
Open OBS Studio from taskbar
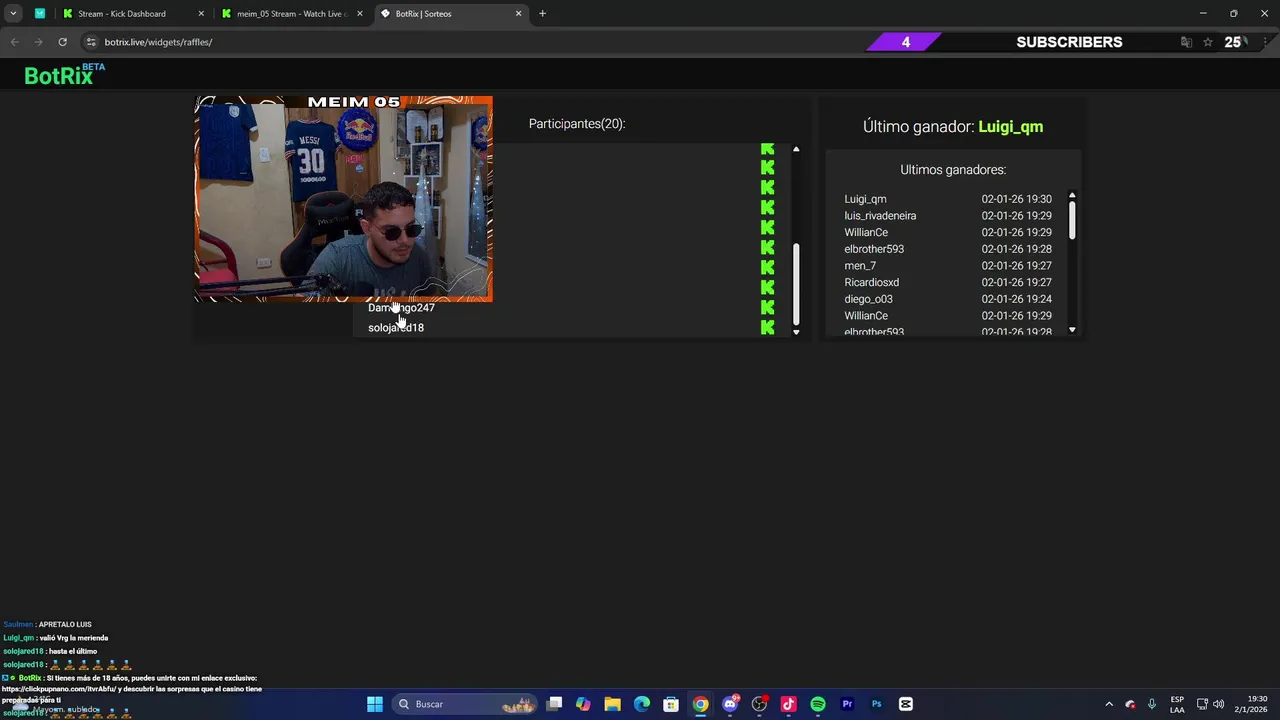759,704
